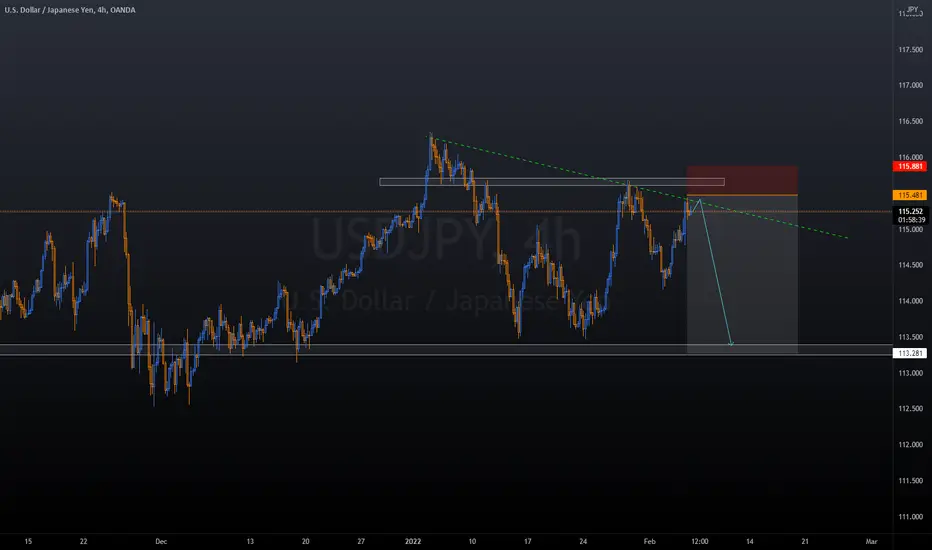Click the white 113.281 target price tag
932x550 pixels.
tap(910, 353)
